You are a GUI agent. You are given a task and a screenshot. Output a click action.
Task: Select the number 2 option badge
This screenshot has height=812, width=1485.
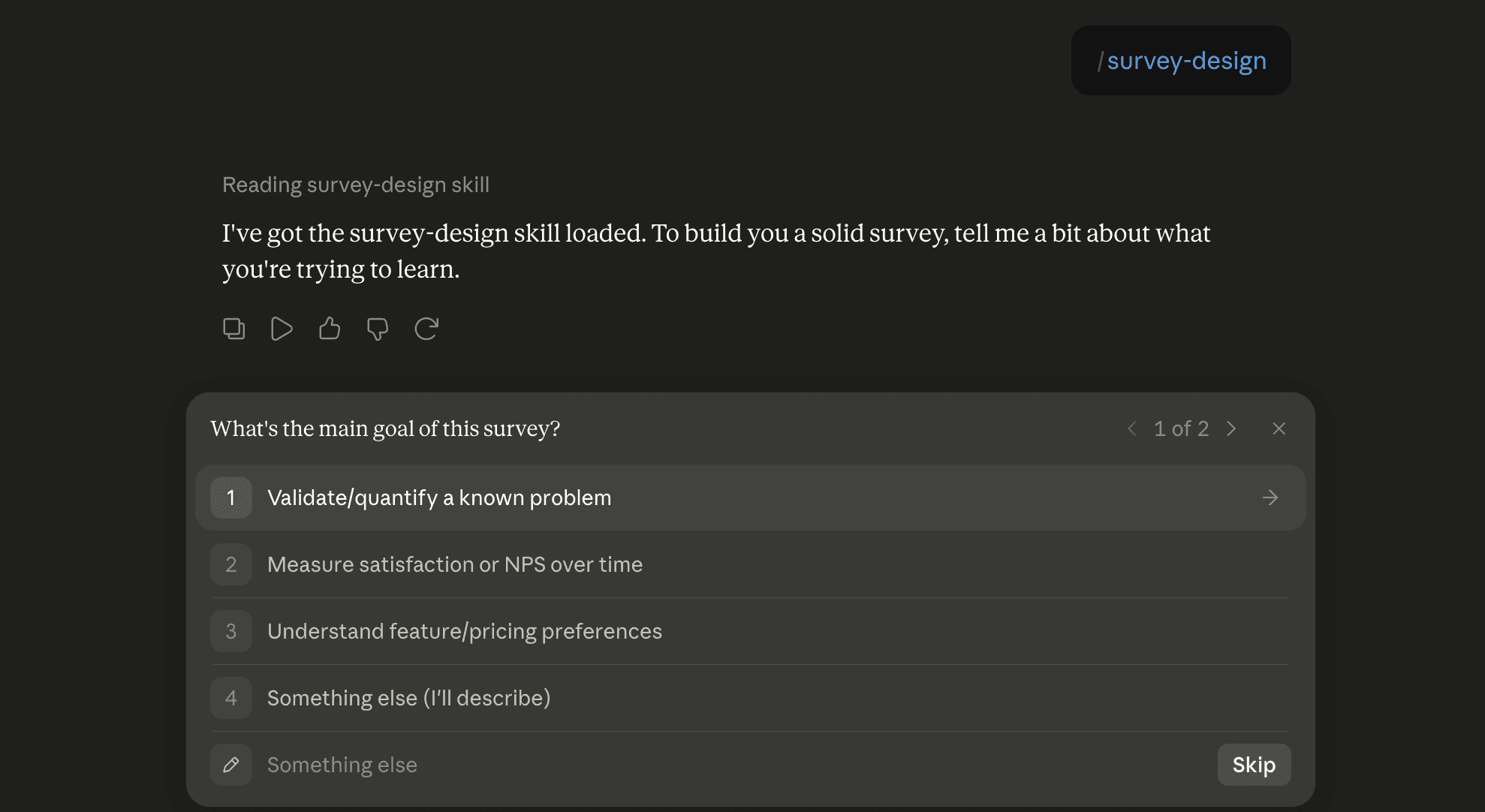[x=231, y=564]
